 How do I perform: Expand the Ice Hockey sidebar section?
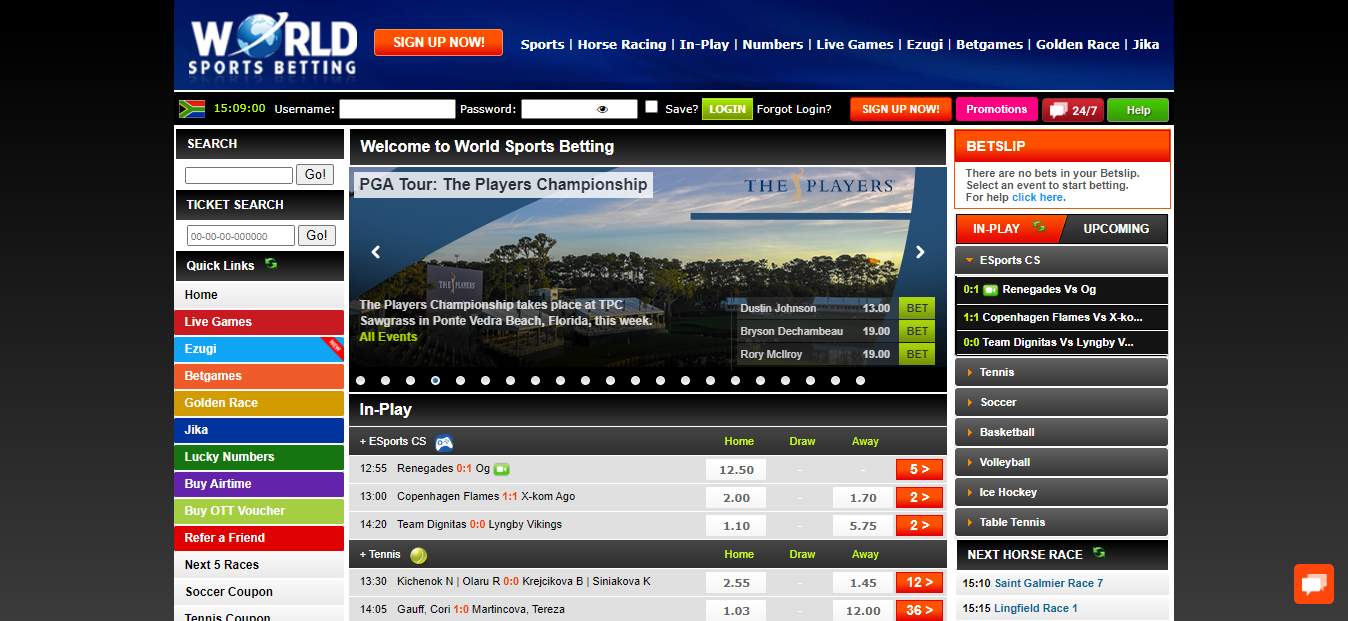1062,492
